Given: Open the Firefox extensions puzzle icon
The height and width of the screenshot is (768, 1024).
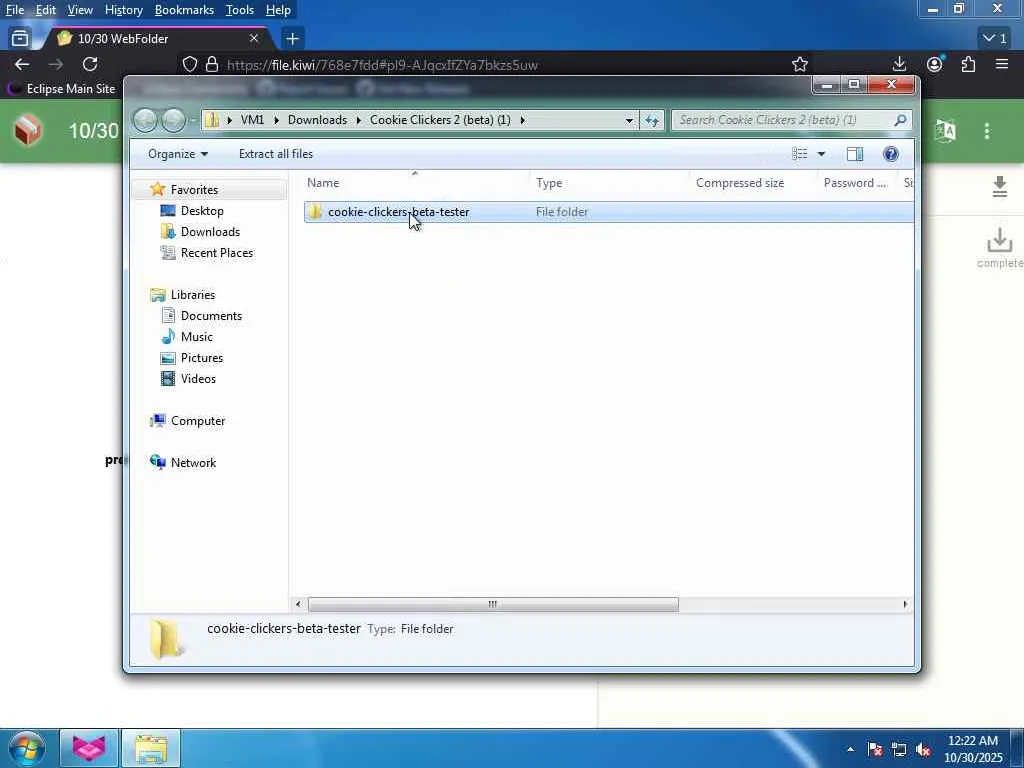Looking at the screenshot, I should pyautogui.click(x=968, y=64).
